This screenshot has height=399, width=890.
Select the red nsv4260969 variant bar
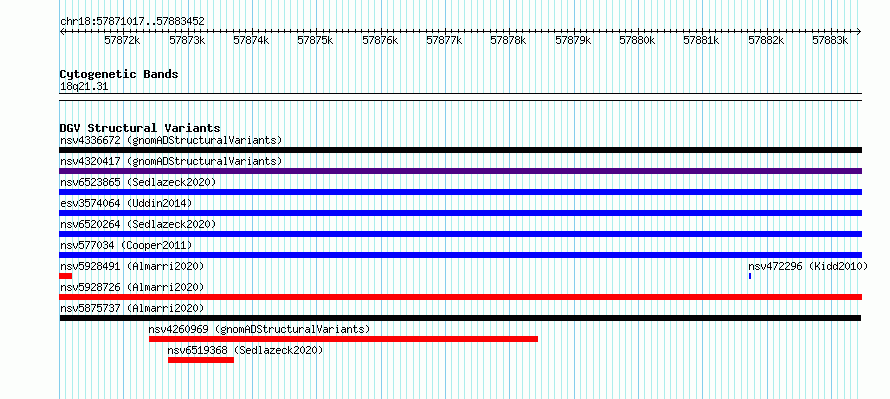(343, 339)
